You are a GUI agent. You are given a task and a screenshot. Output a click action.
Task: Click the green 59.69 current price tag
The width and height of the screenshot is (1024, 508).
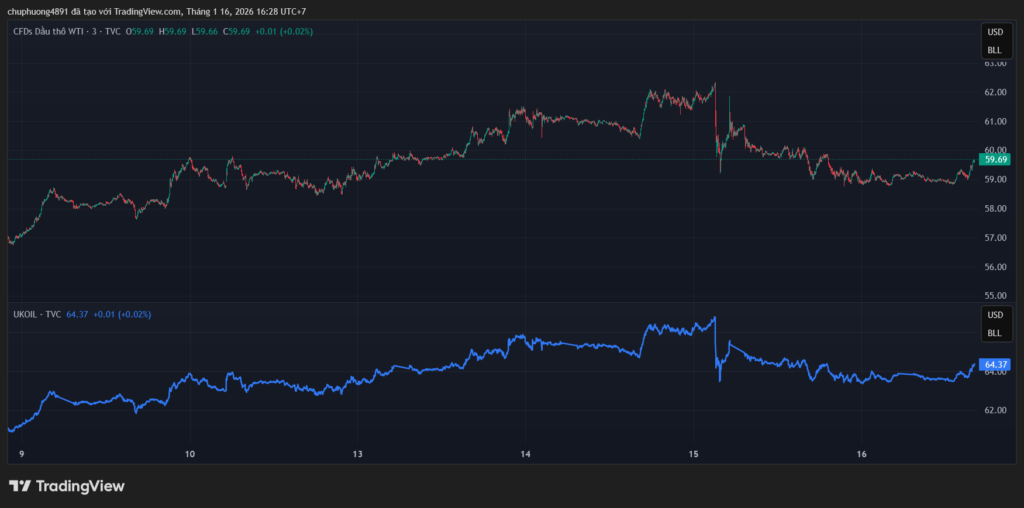(995, 159)
